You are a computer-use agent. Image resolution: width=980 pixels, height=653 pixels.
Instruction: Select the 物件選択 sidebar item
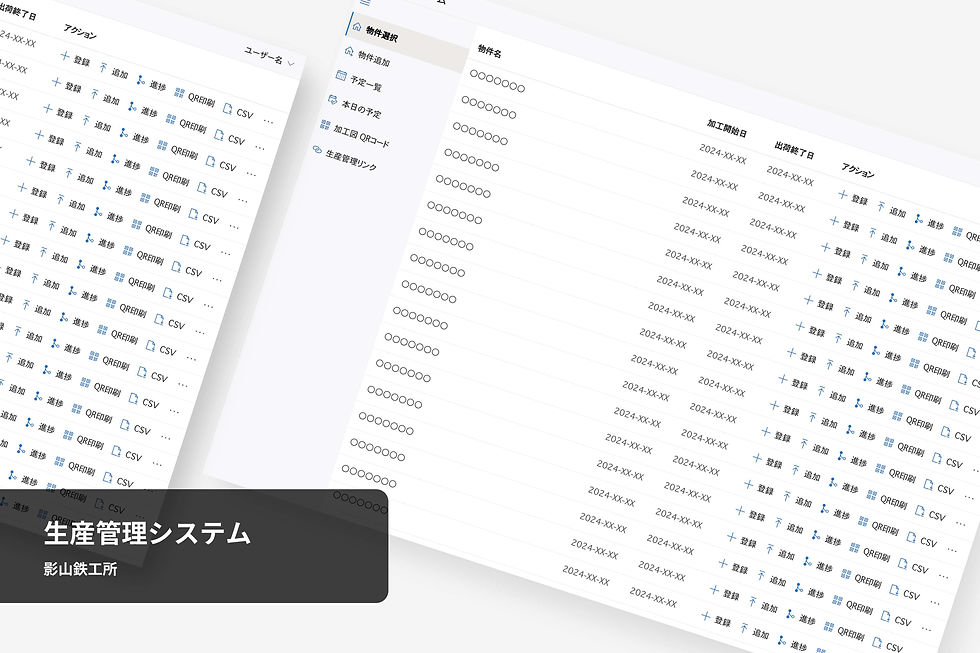[408, 42]
